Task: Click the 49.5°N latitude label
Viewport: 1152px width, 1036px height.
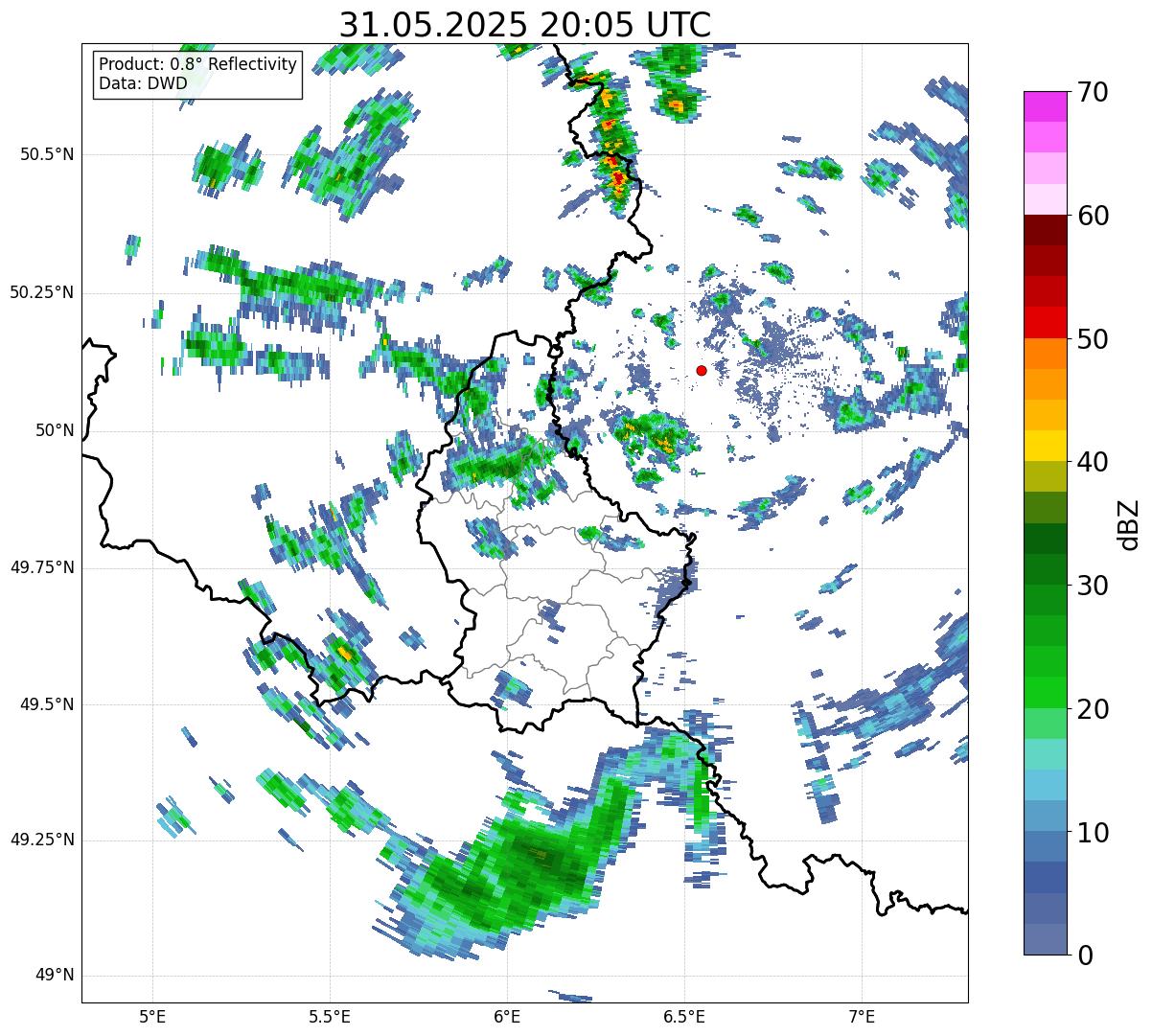Action: tap(49, 704)
